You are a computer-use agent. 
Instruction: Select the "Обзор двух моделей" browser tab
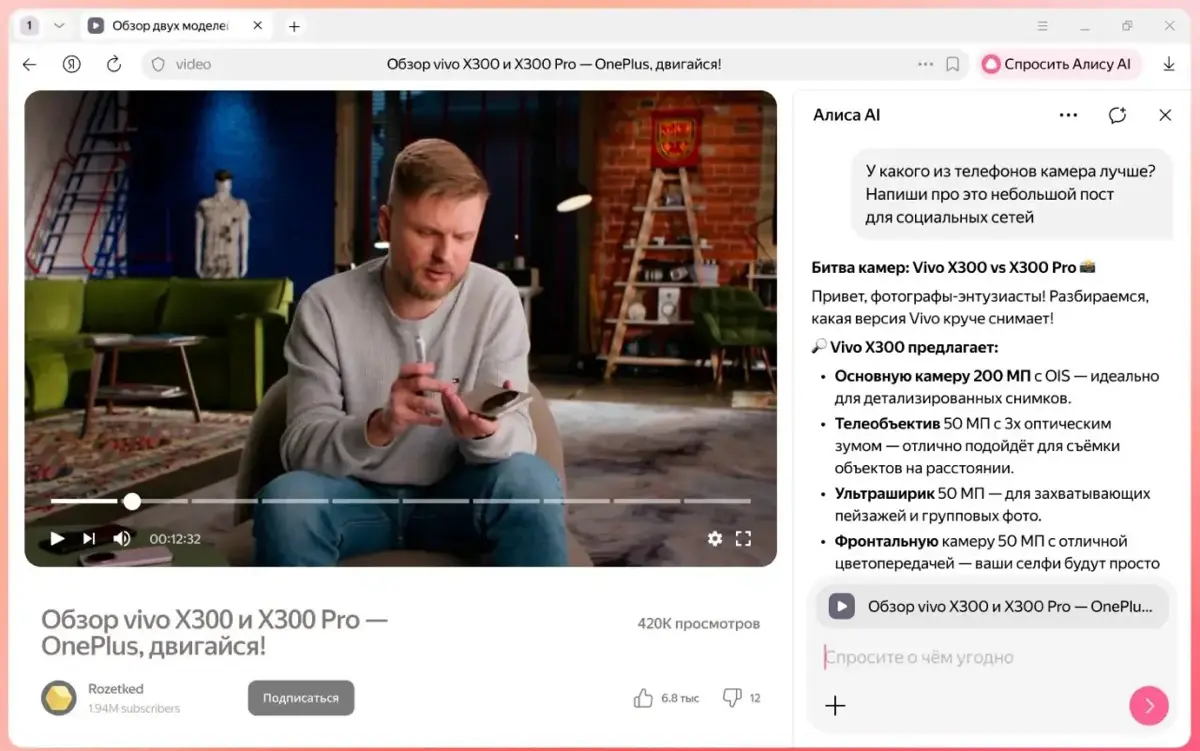click(x=174, y=26)
